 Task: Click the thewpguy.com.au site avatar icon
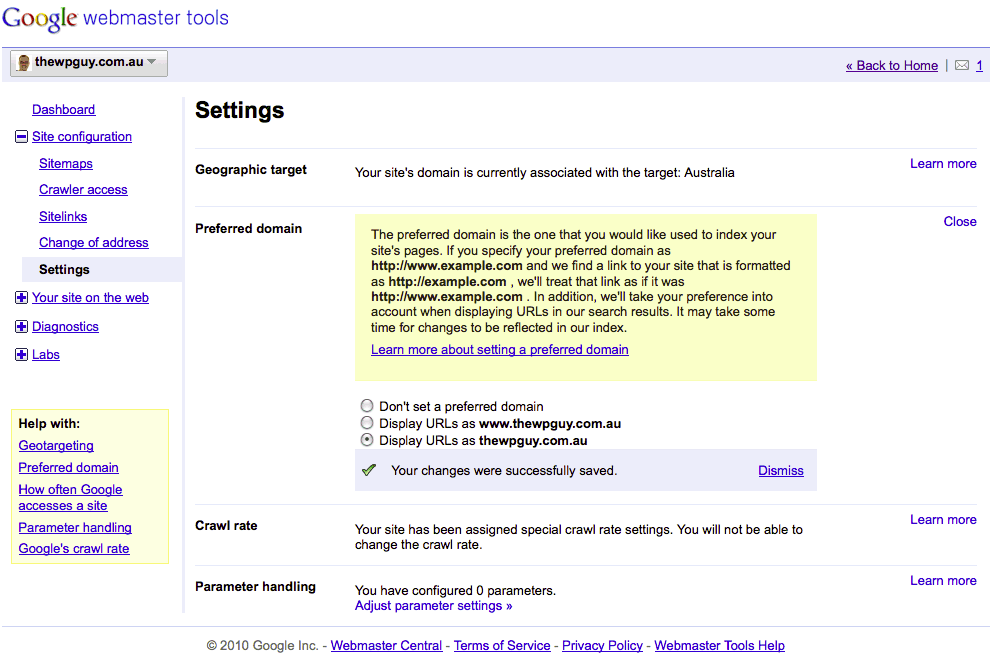(x=24, y=62)
